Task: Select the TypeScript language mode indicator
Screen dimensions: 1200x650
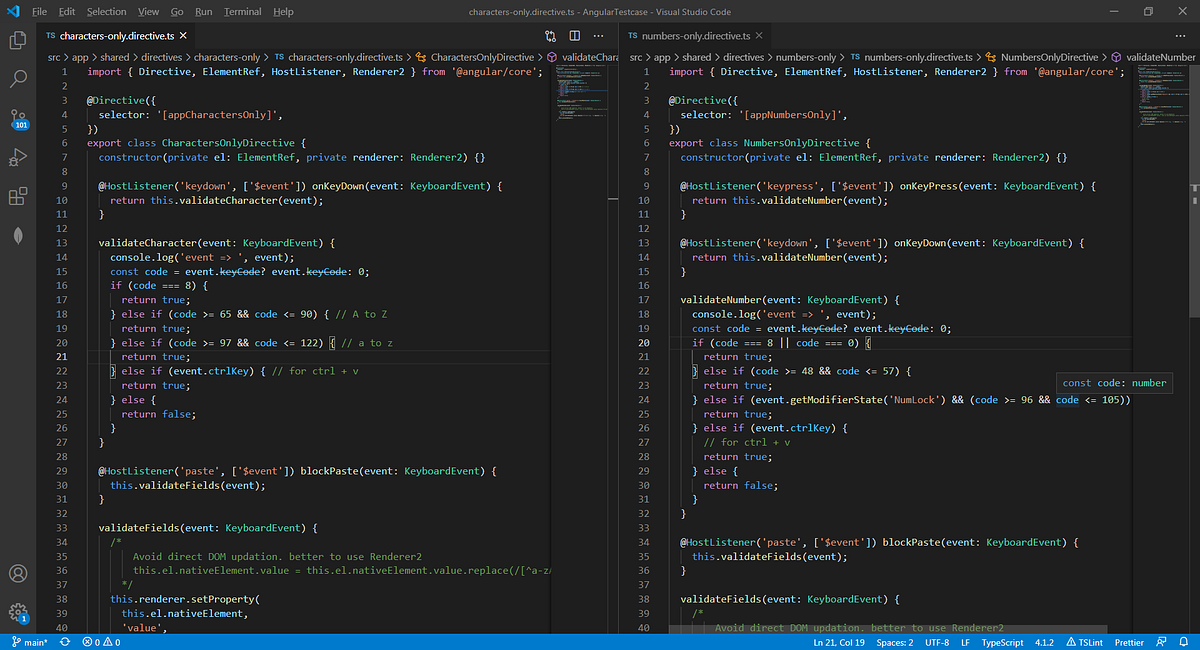Action: (x=1002, y=642)
